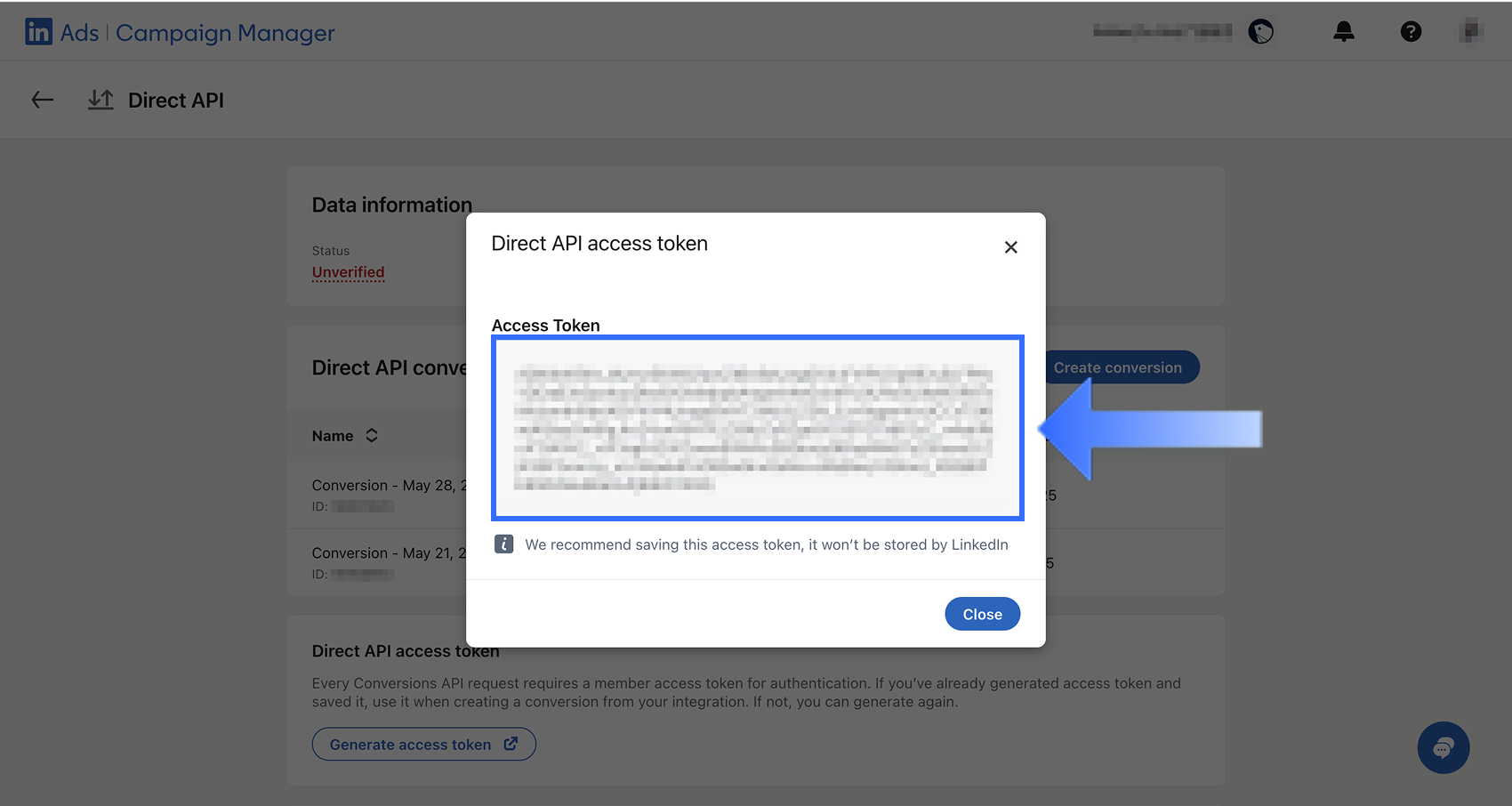Image resolution: width=1512 pixels, height=806 pixels.
Task: Click the account avatar beside the blurred account name
Action: 1260,32
